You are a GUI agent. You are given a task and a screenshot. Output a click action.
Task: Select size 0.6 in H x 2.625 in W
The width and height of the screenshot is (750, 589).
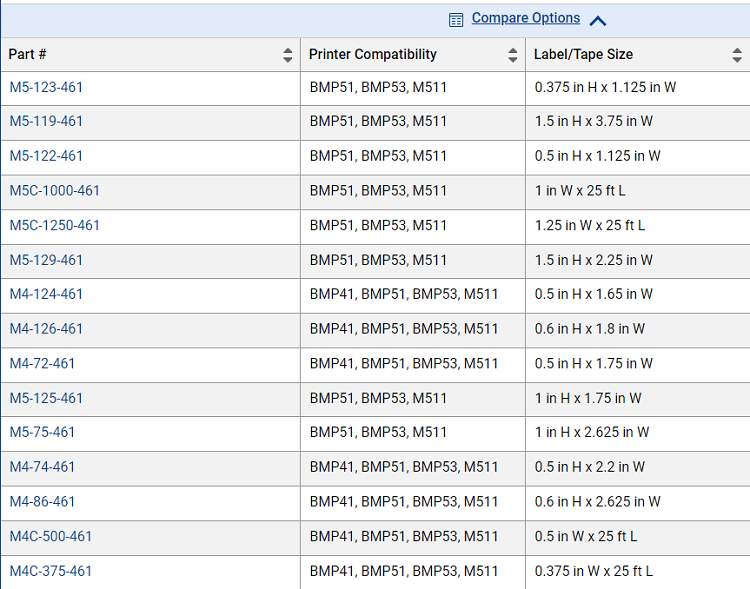click(597, 502)
